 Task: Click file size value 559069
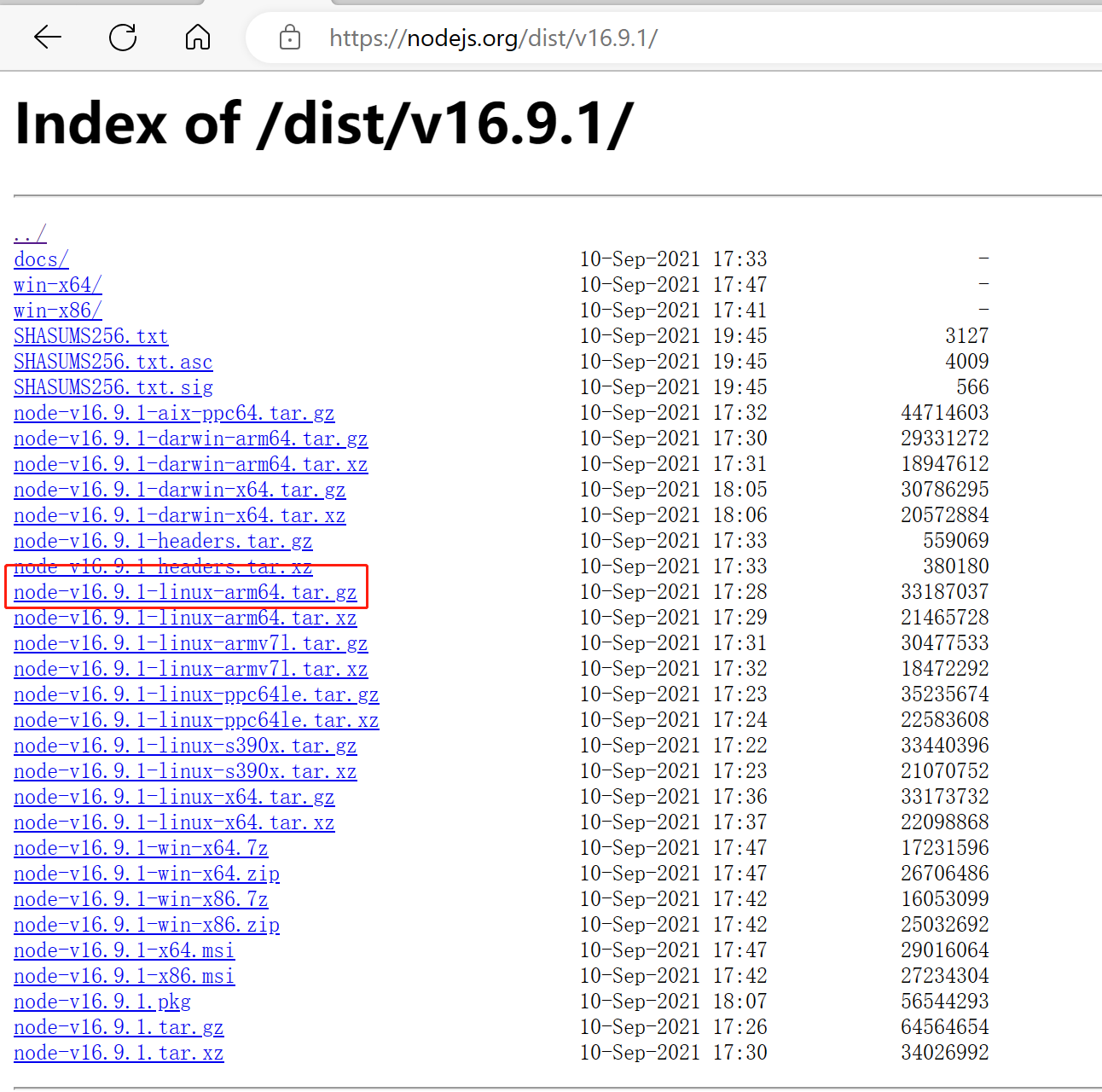tap(956, 541)
